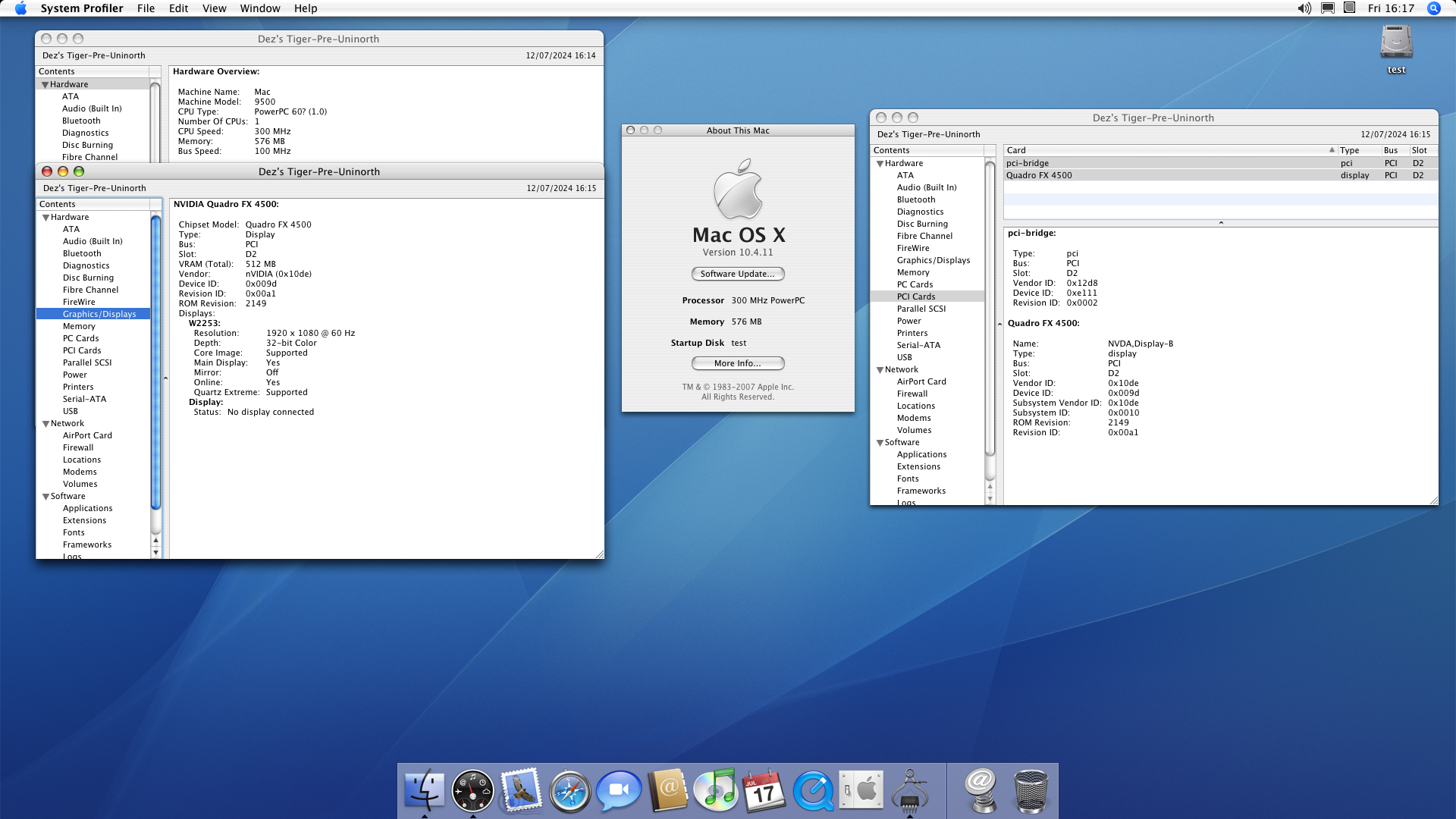Open the test hard drive icon
Screen dimensions: 1456x819
(1396, 42)
